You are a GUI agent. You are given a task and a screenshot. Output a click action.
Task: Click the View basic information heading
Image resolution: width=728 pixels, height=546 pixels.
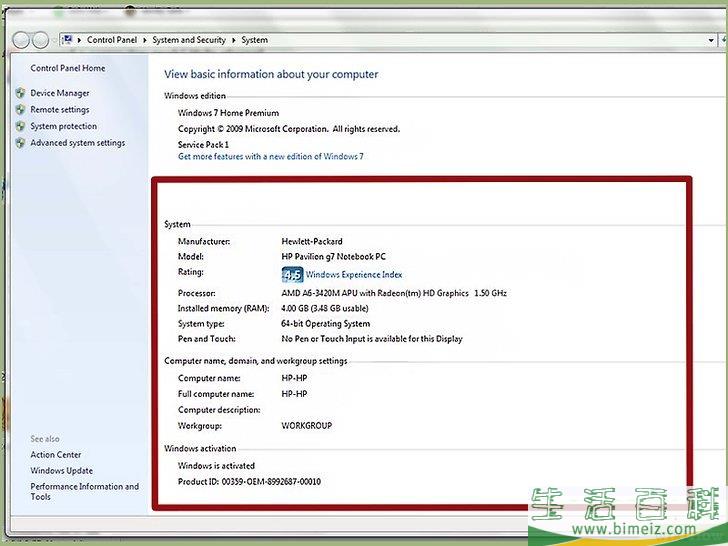point(271,74)
